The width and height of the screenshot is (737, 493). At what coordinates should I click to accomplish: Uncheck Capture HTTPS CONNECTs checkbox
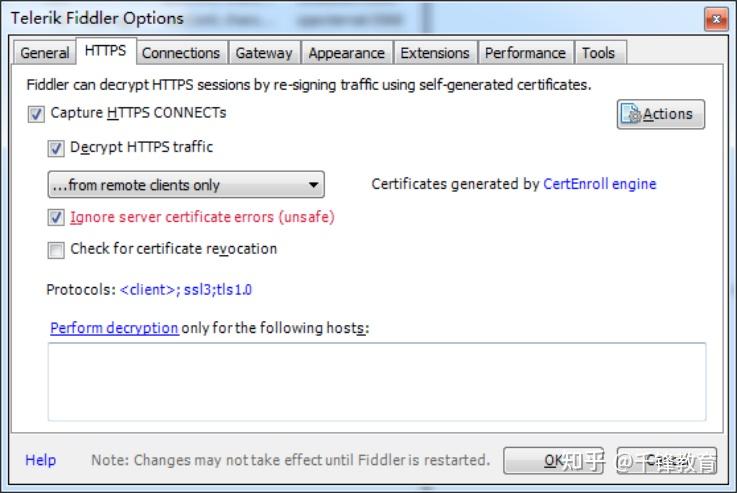[36, 114]
